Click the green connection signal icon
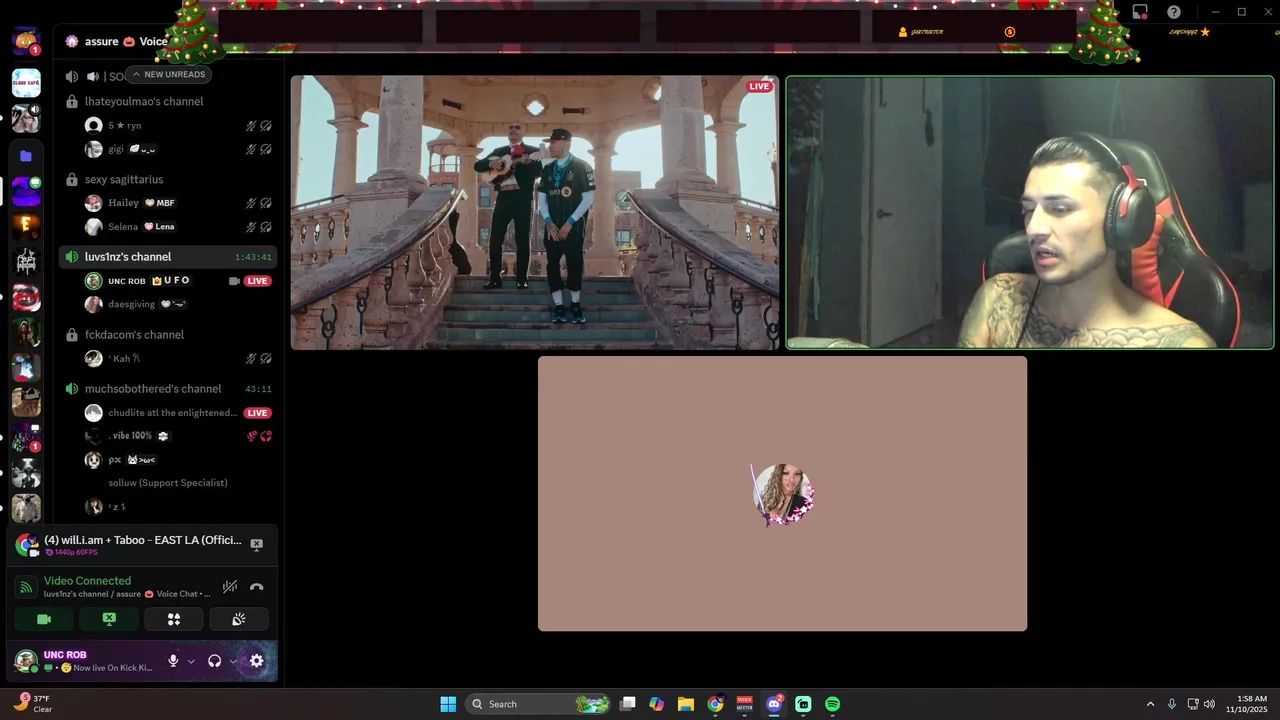This screenshot has height=720, width=1280. point(27,587)
